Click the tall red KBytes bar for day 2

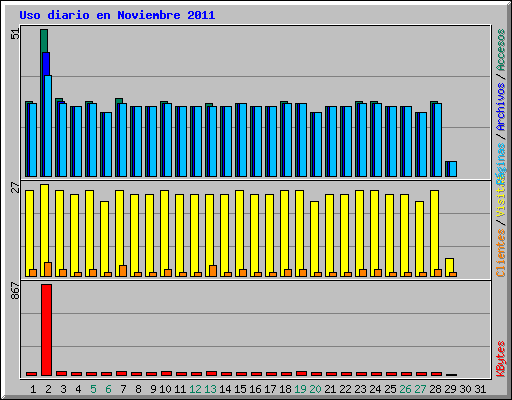pos(46,330)
